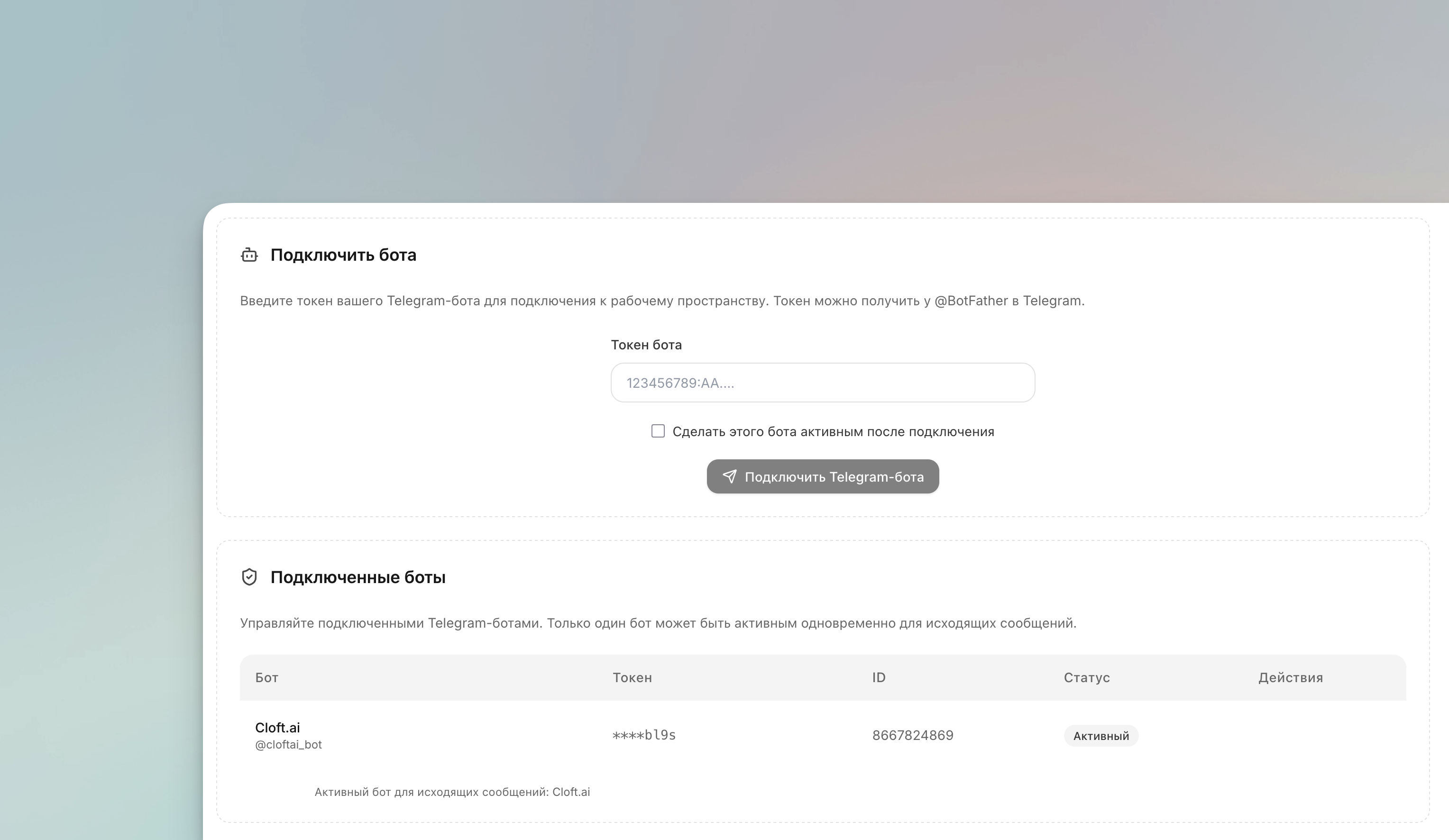The height and width of the screenshot is (840, 1449).
Task: Enable Сделать этого бота активным checkbox
Action: coord(658,431)
